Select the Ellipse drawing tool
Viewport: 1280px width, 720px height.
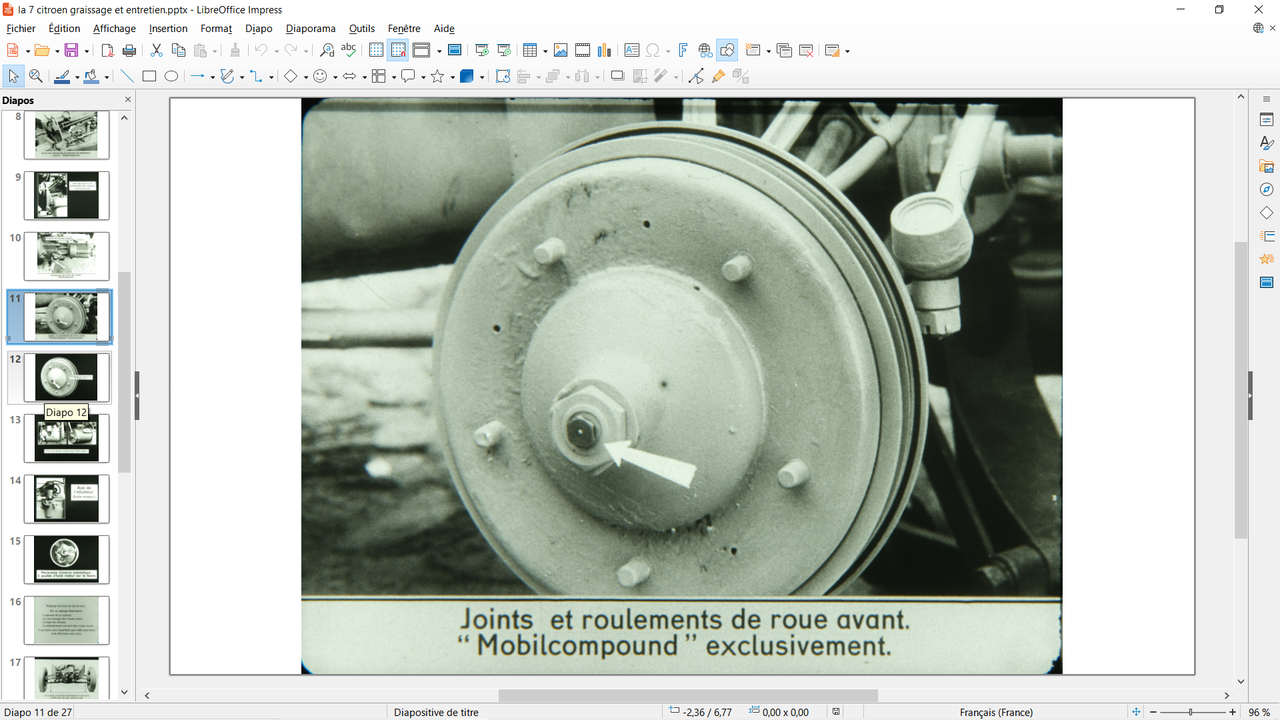point(171,76)
